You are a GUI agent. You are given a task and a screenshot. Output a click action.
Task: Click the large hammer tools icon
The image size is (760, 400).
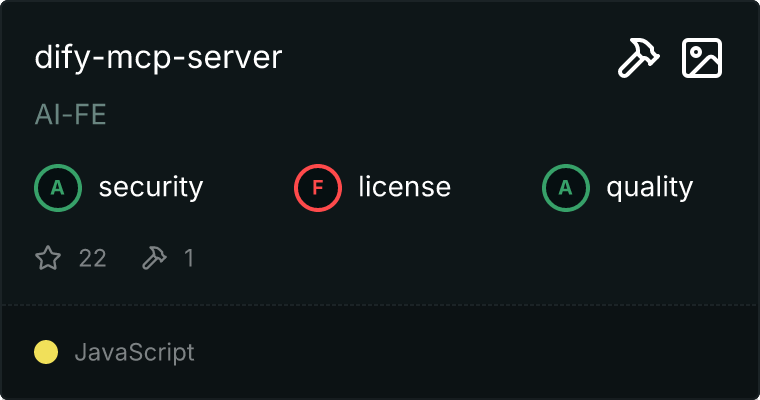pyautogui.click(x=638, y=59)
